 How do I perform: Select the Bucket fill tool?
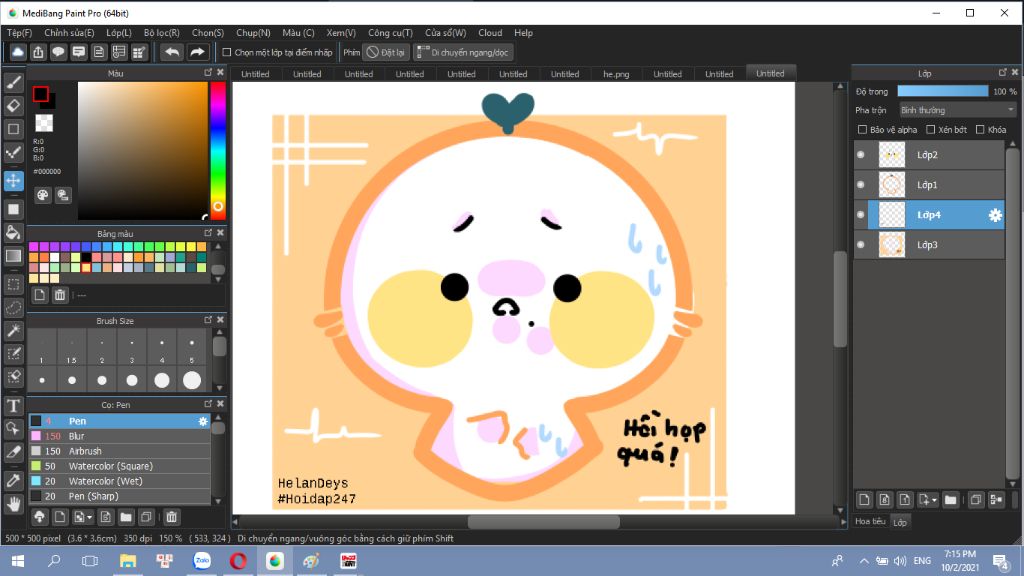point(14,232)
